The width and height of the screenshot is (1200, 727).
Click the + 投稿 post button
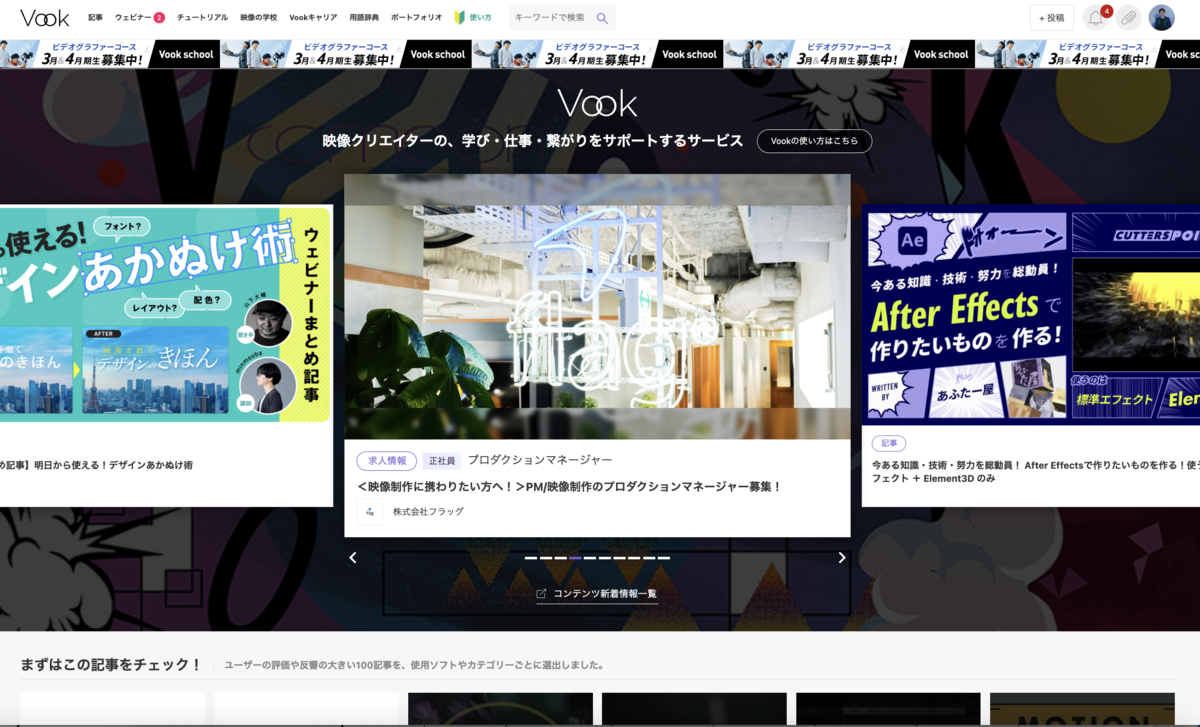1052,18
